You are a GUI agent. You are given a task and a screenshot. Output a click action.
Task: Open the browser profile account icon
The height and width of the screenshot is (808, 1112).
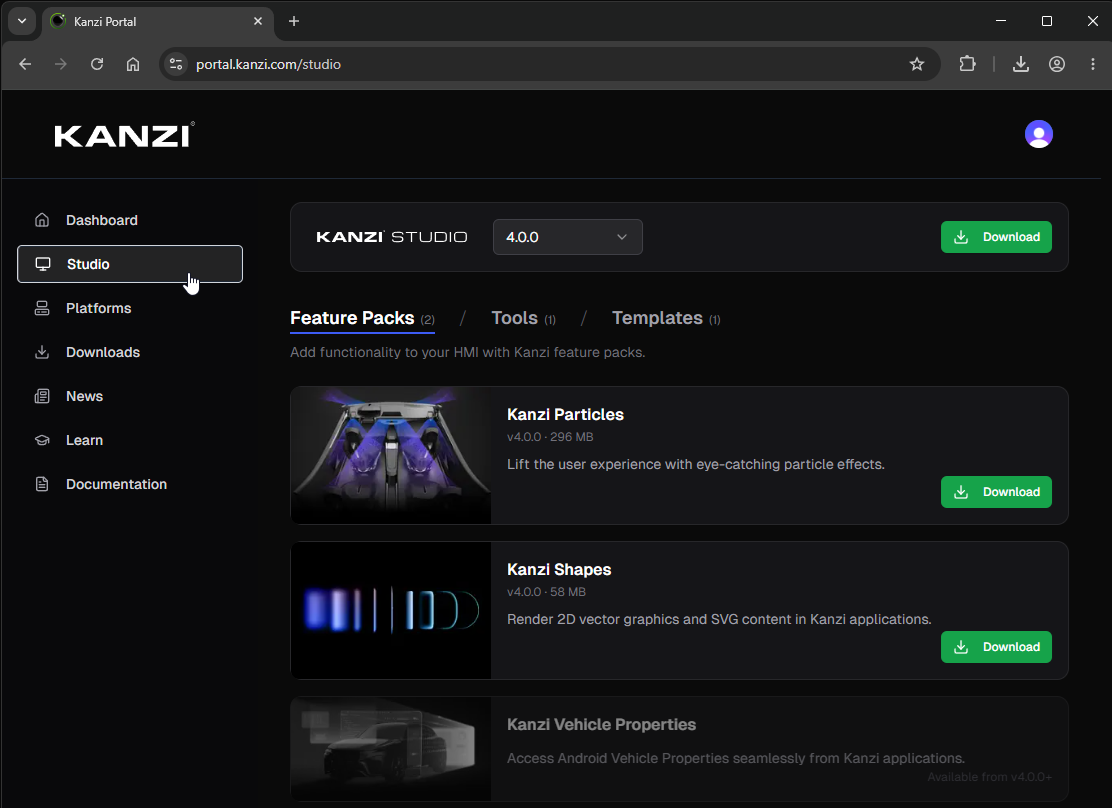pyautogui.click(x=1057, y=64)
